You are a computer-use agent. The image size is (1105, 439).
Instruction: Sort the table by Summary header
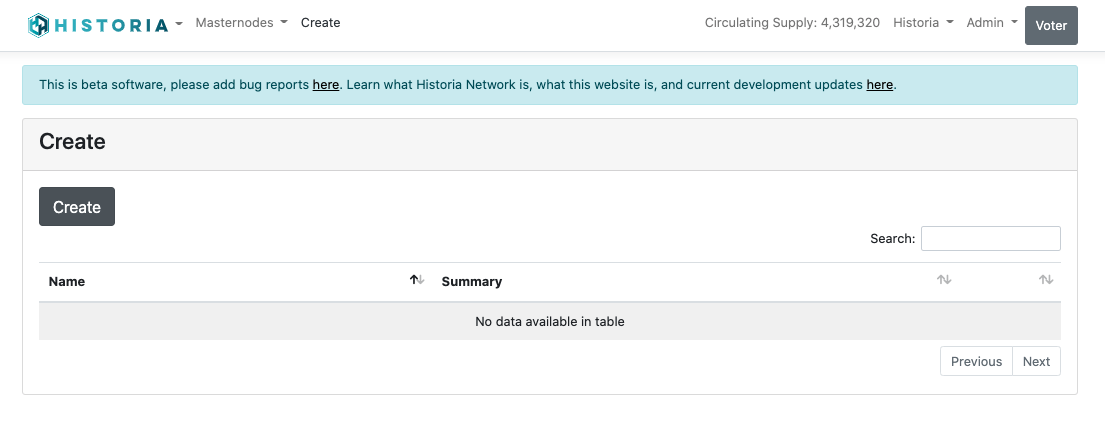471,282
